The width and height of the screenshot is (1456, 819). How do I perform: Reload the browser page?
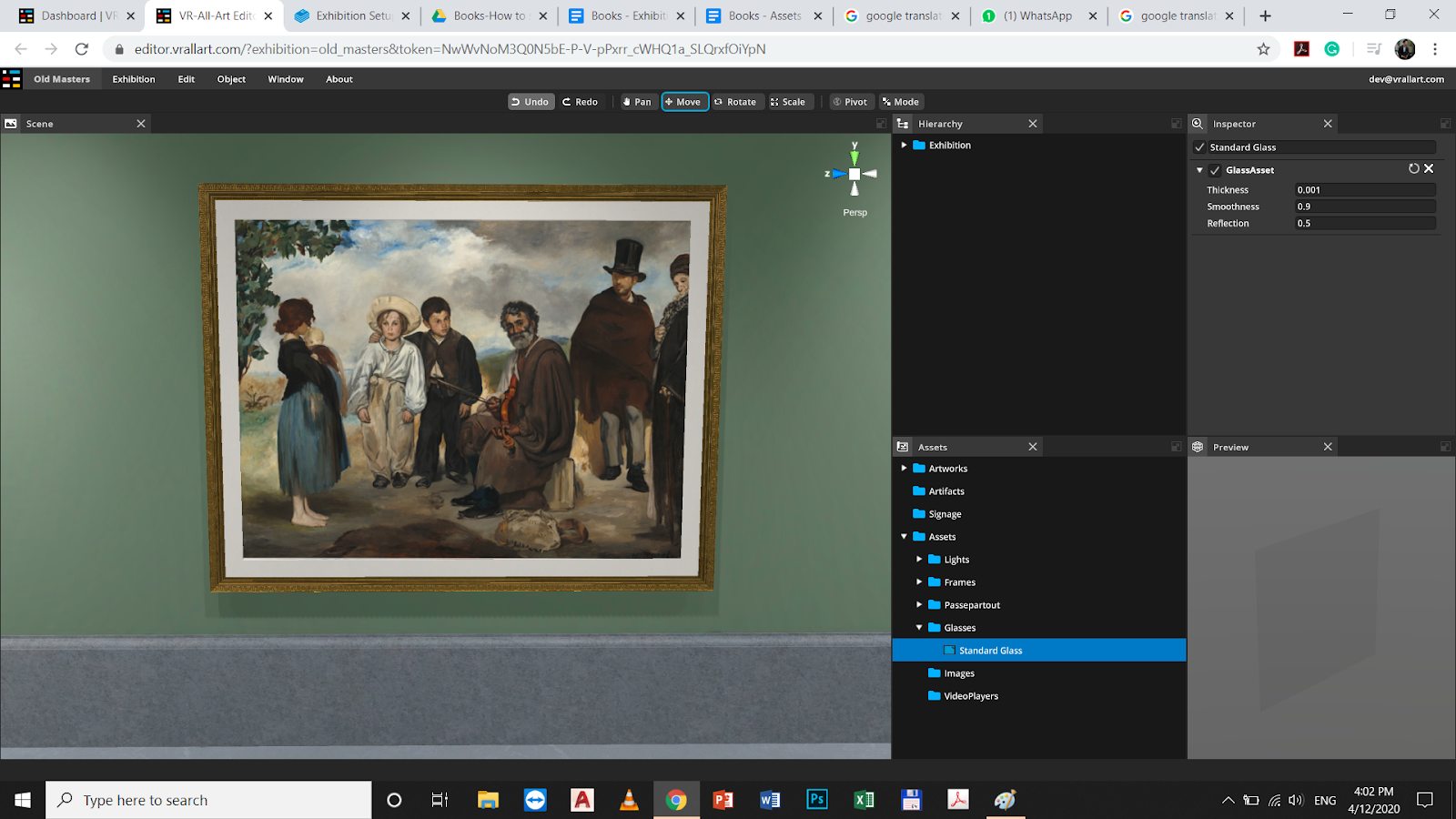click(x=82, y=49)
